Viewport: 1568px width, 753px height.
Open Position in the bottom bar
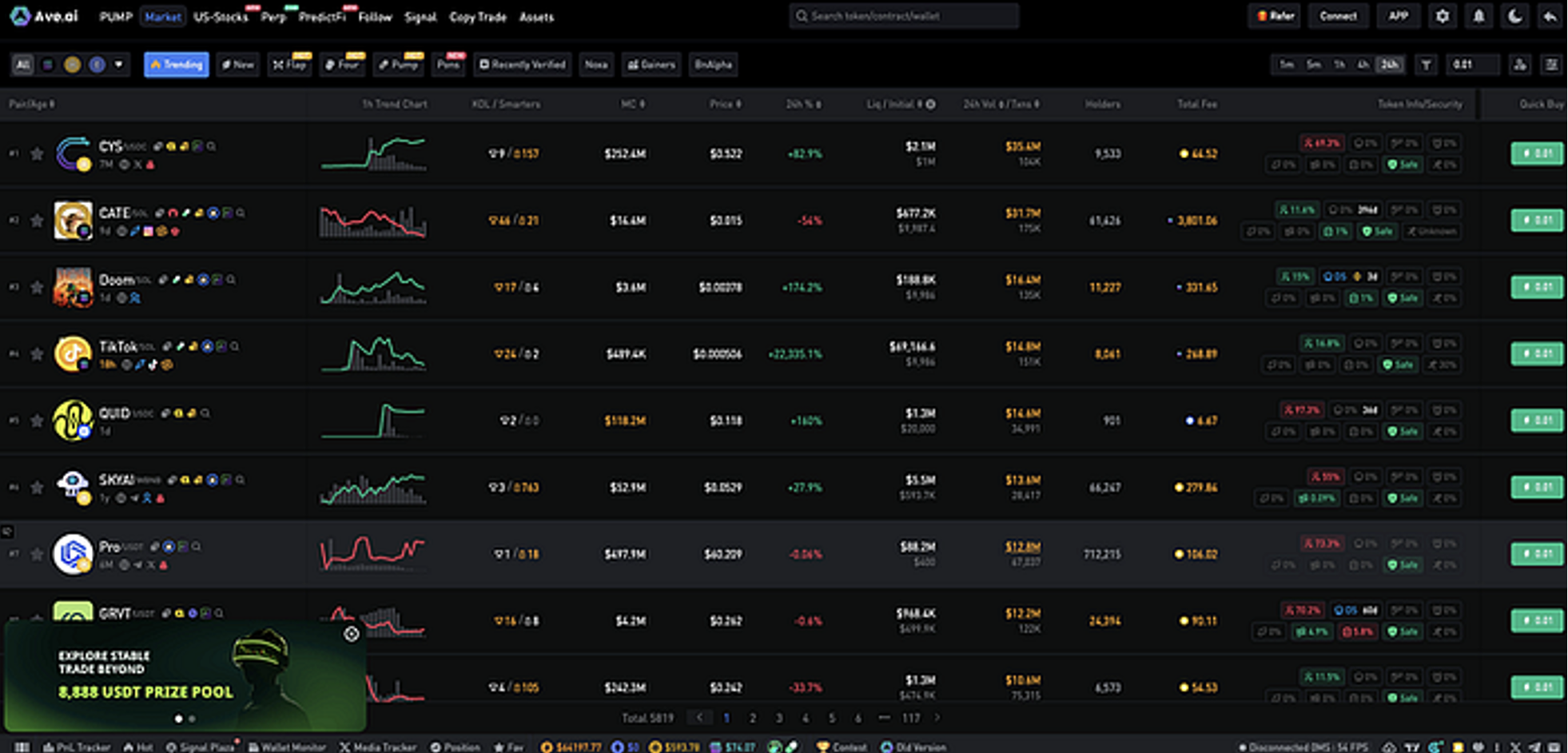[x=456, y=747]
